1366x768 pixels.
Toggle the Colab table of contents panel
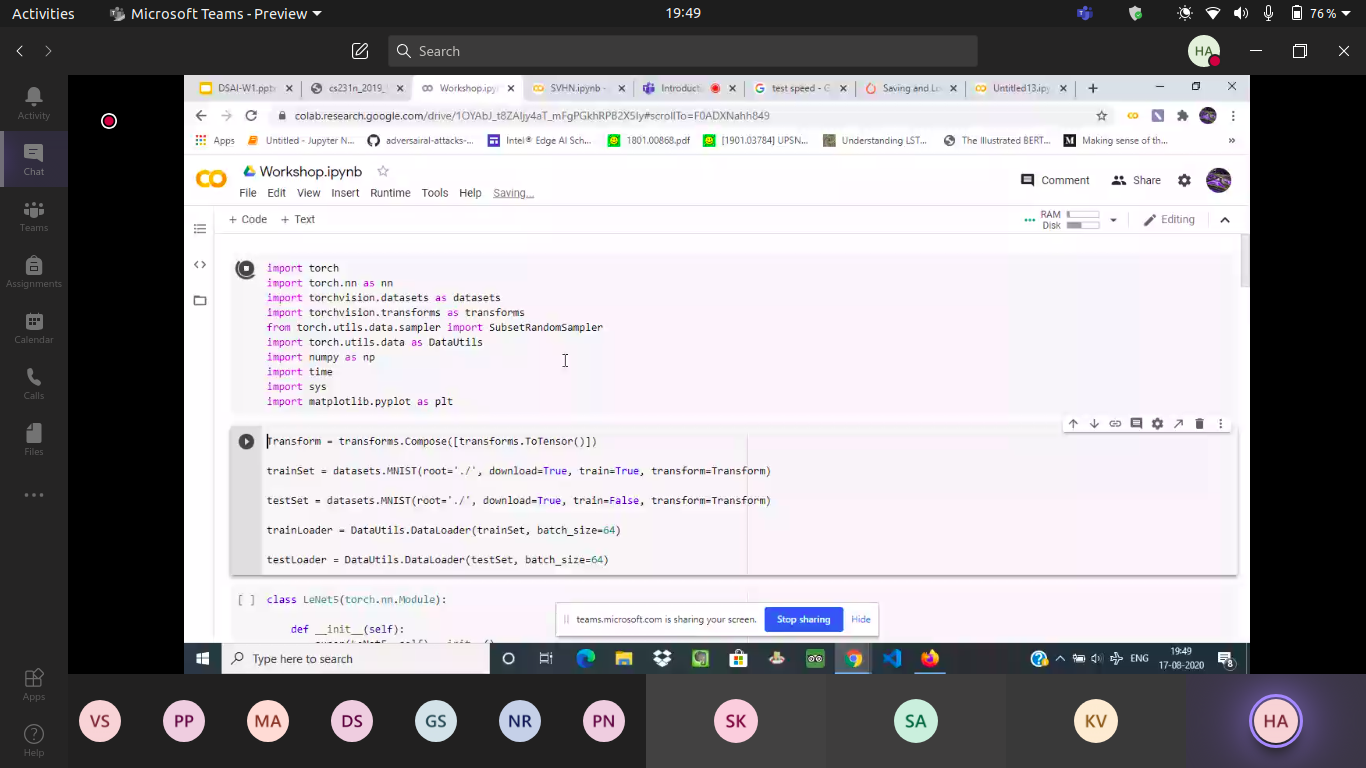(x=200, y=229)
